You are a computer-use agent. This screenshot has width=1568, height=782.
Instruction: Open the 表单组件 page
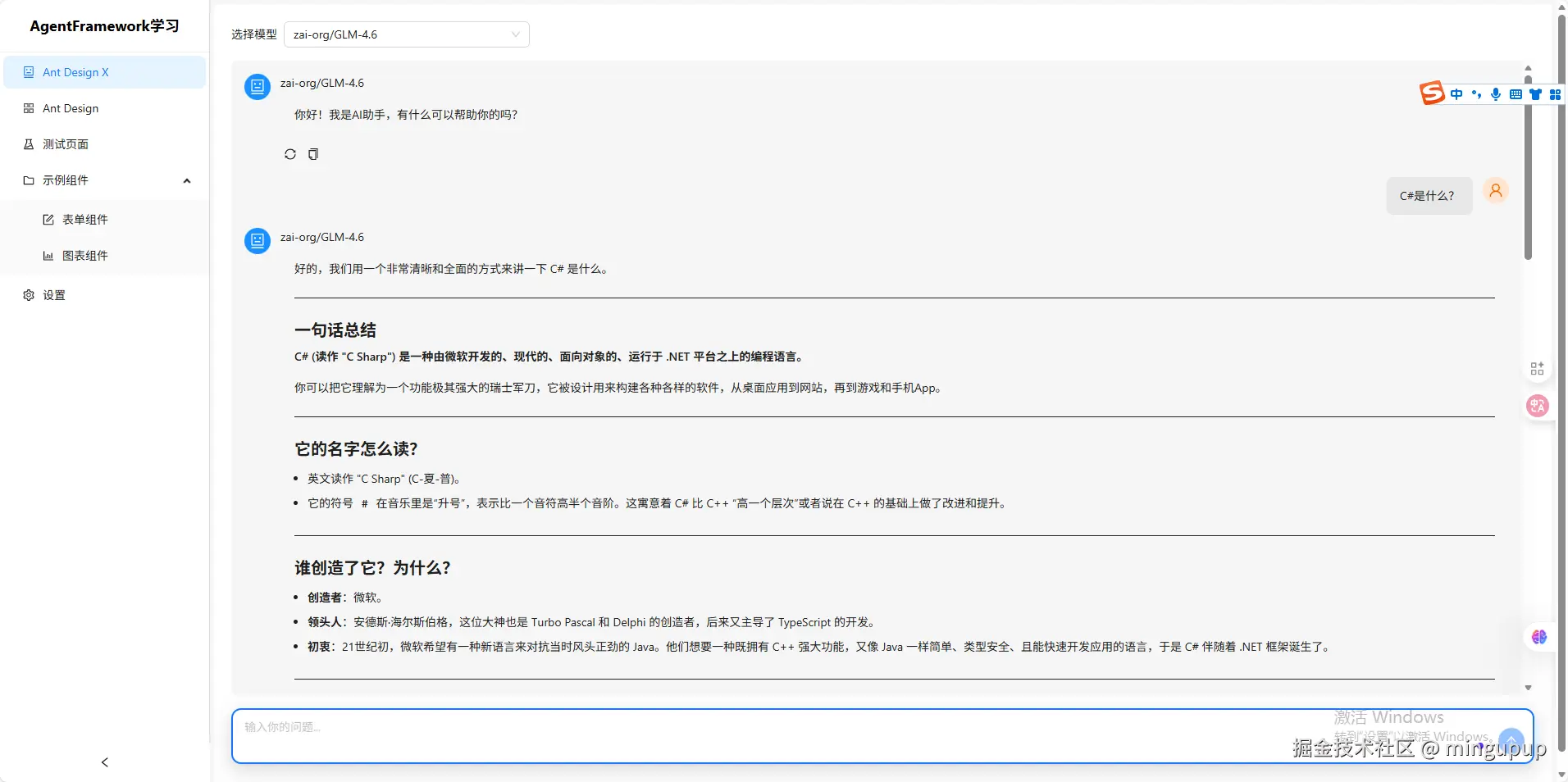pyautogui.click(x=105, y=220)
